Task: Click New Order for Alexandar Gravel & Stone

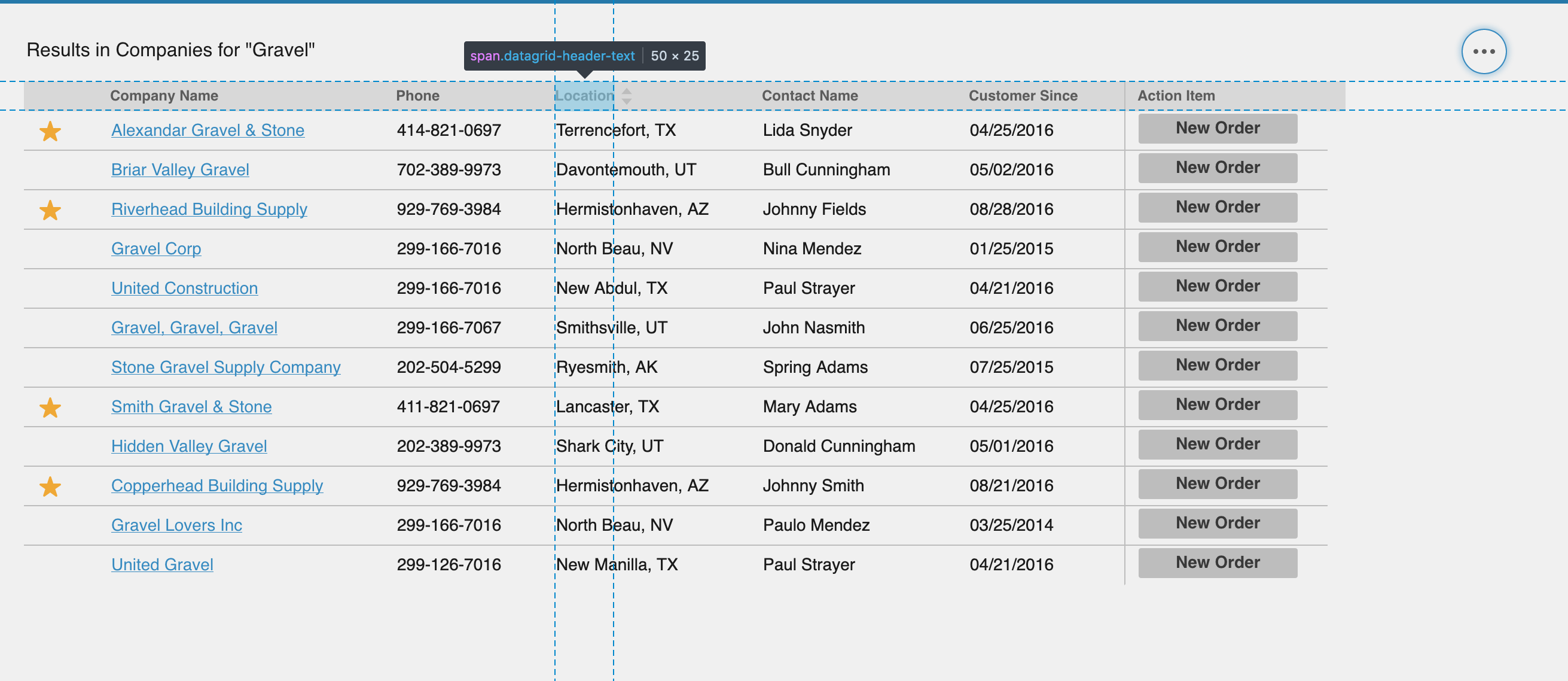Action: [x=1218, y=129]
